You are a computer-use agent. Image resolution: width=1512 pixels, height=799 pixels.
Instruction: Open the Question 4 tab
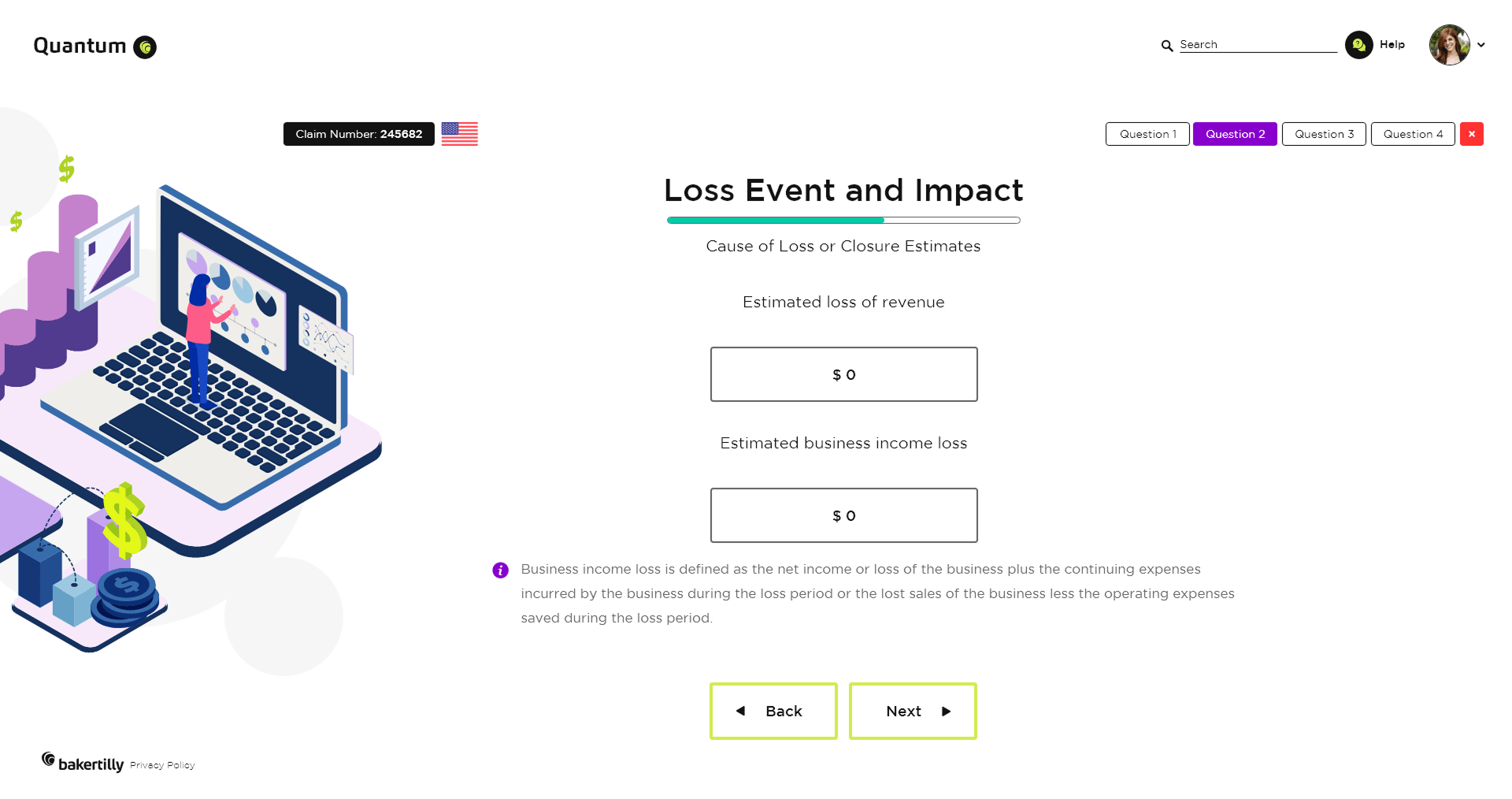(1413, 134)
